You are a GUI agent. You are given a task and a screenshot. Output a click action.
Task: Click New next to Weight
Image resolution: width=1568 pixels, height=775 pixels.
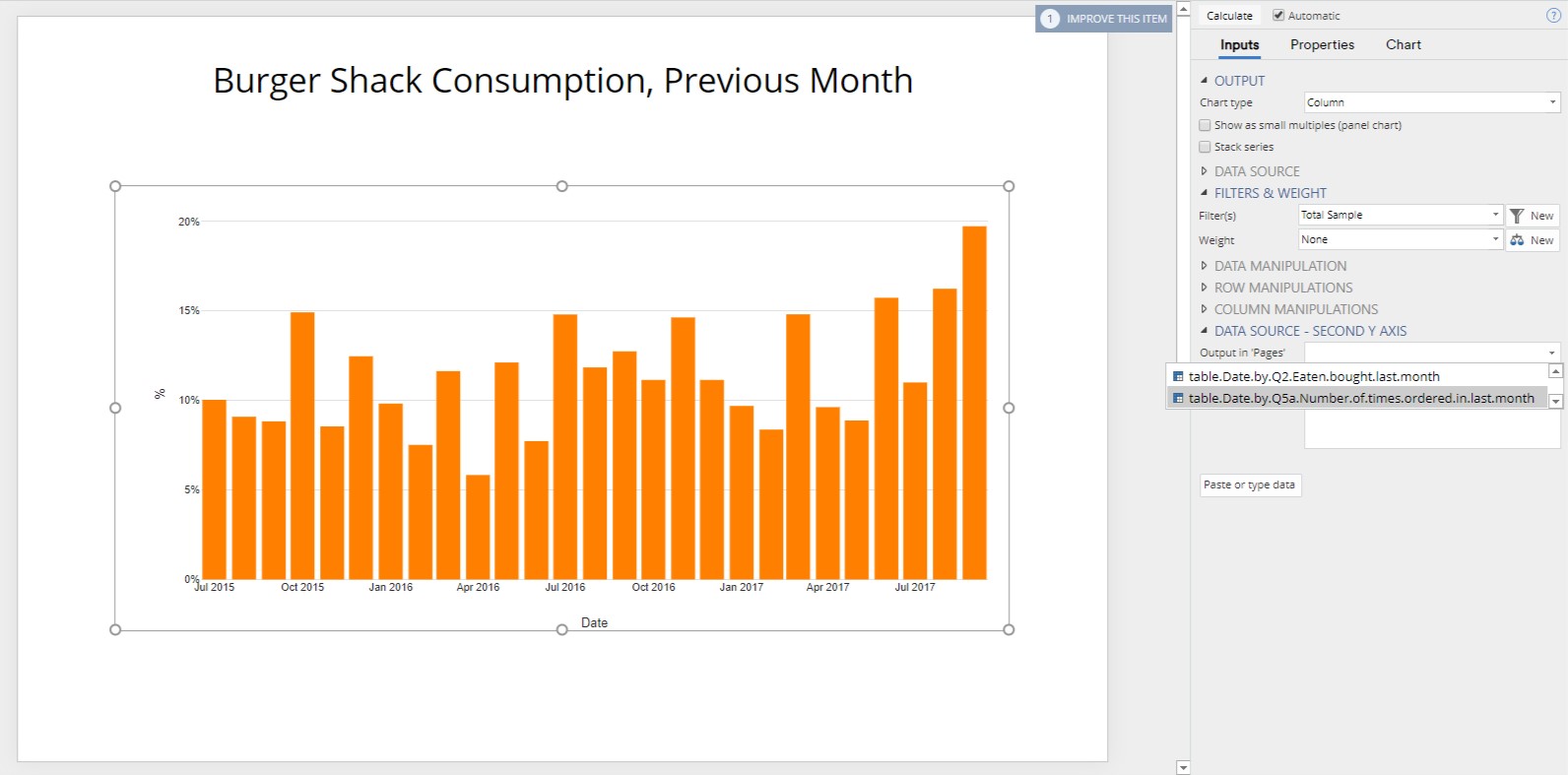tap(1533, 240)
